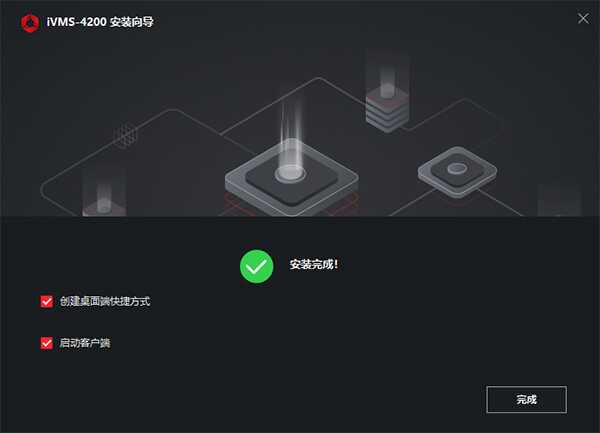
Task: Click the red grid beneath central platform
Action: click(292, 205)
